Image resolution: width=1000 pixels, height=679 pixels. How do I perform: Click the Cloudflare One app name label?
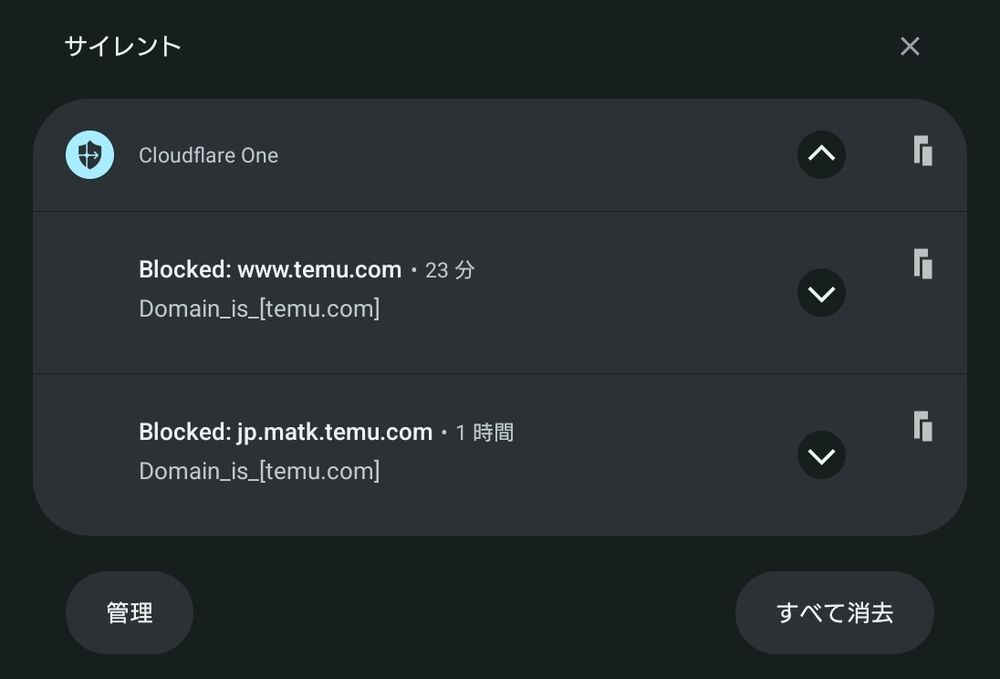pyautogui.click(x=208, y=155)
